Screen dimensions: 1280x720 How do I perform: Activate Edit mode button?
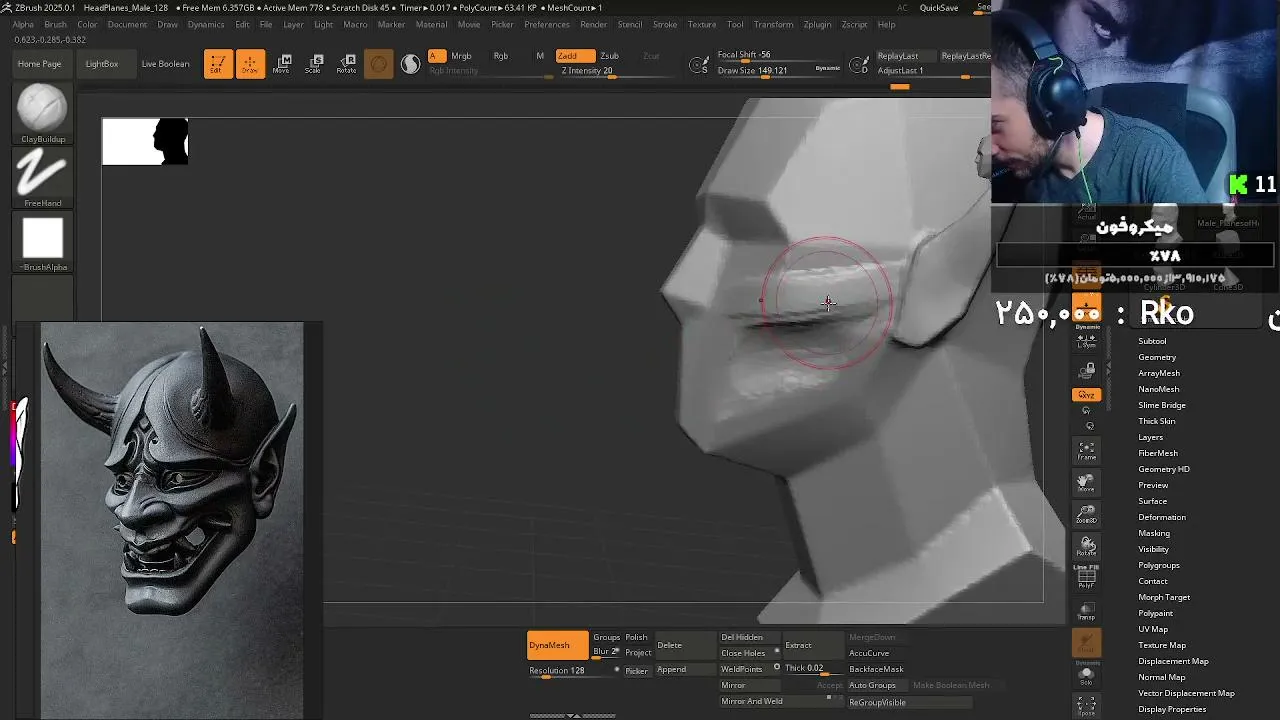coord(218,64)
